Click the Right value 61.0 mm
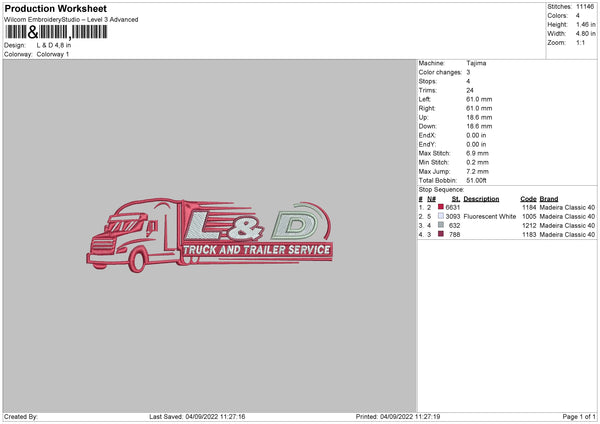The image size is (600, 424). [479, 108]
